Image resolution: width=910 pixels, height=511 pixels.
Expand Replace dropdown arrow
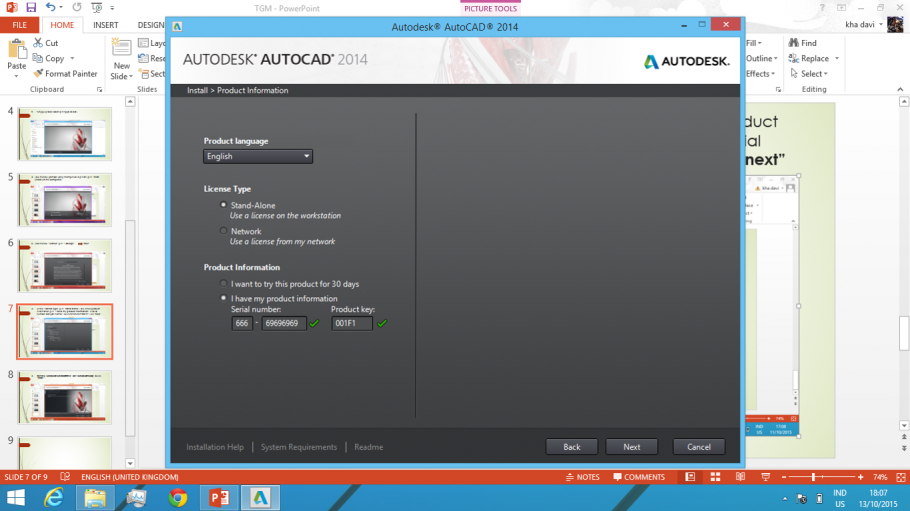point(837,58)
